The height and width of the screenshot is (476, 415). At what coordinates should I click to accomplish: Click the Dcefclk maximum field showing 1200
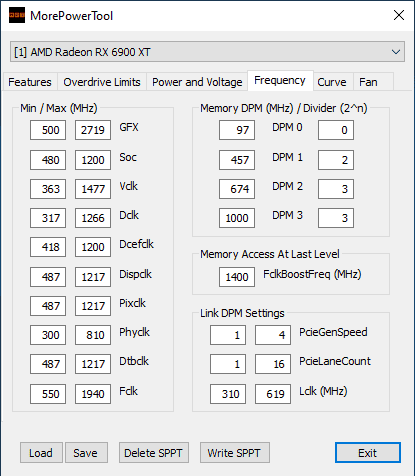point(93,247)
